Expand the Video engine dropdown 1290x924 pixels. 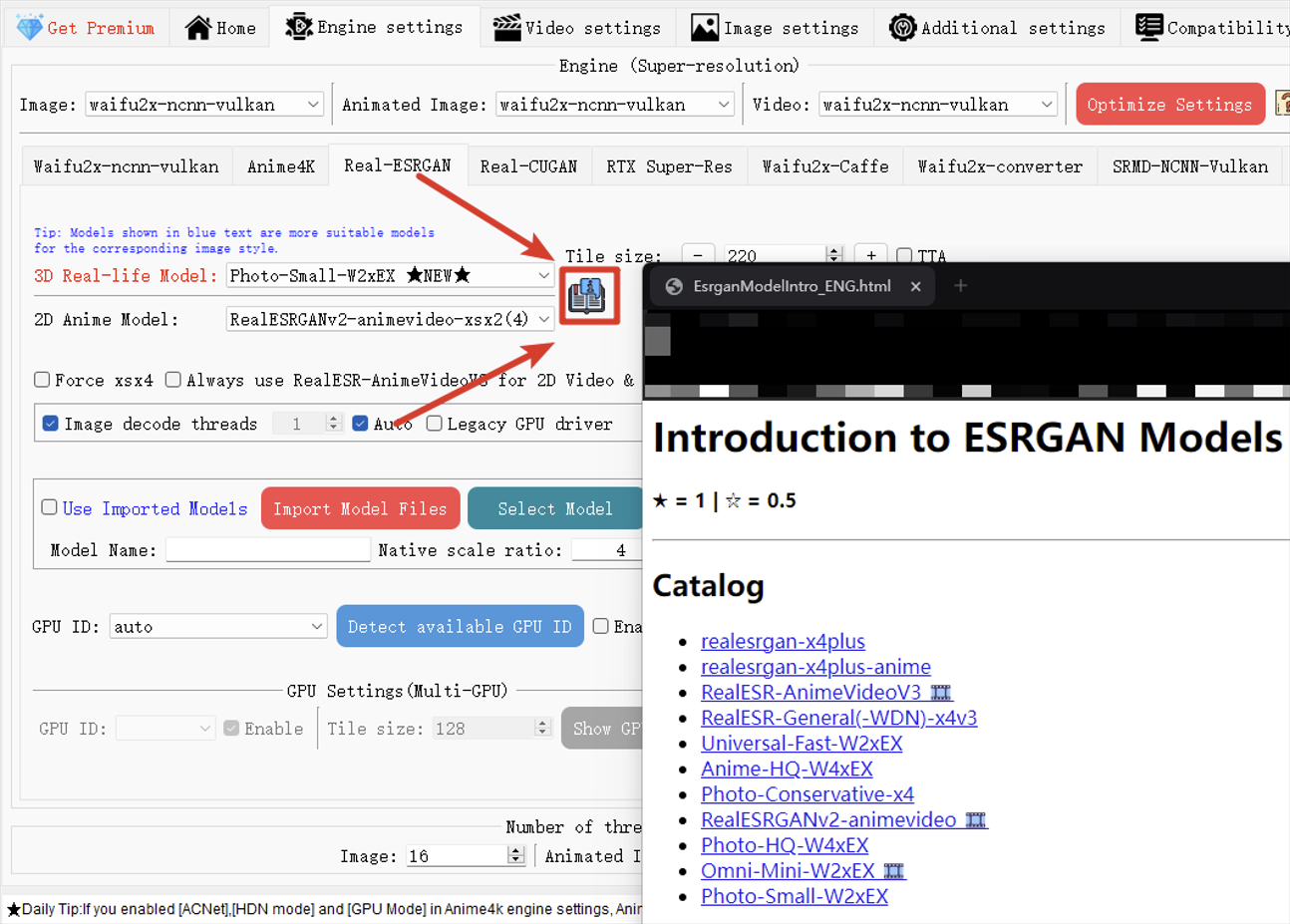938,105
